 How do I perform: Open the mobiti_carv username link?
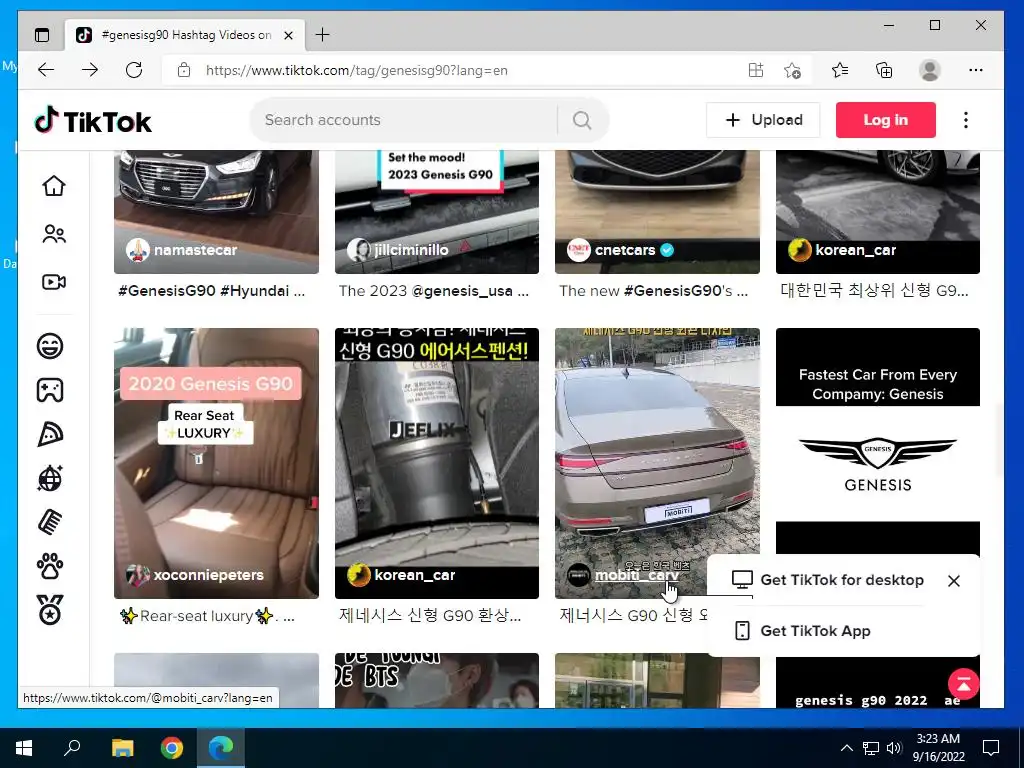tap(637, 575)
